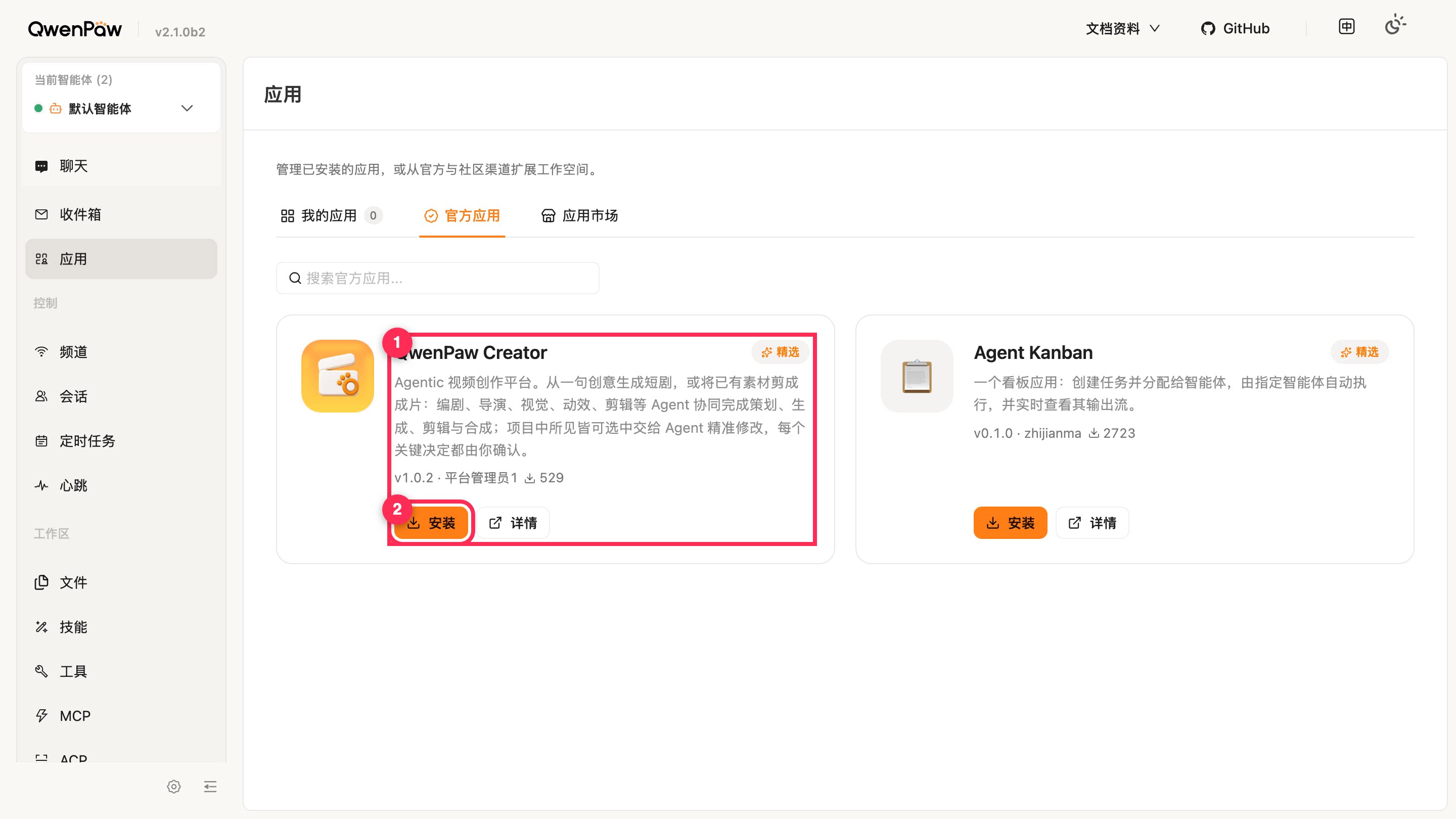
Task: Open the 文件 files workspace
Action: pos(121,582)
